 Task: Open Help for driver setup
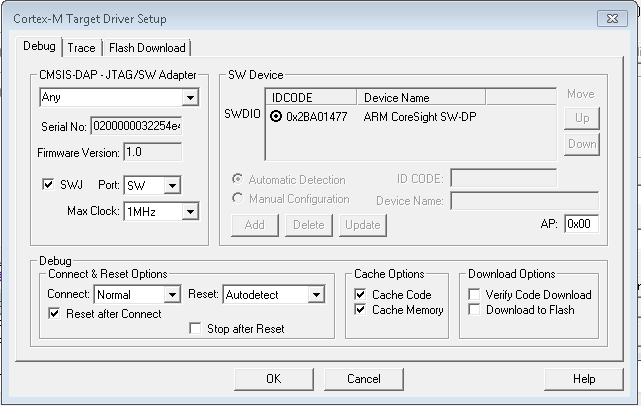pyautogui.click(x=584, y=379)
